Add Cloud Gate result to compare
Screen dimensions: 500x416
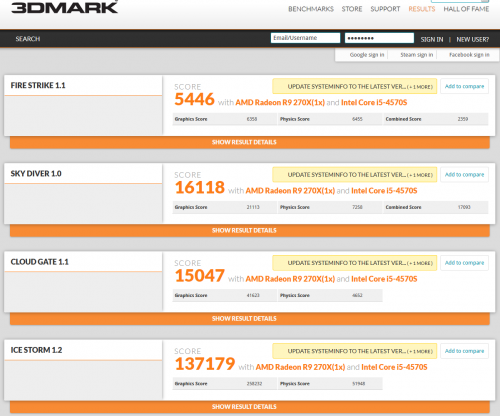coord(464,263)
